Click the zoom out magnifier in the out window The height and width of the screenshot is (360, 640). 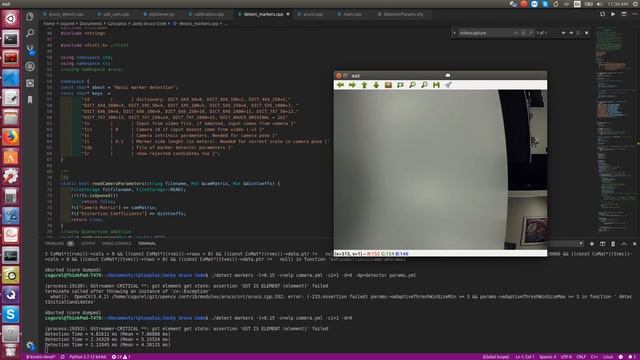tap(424, 85)
